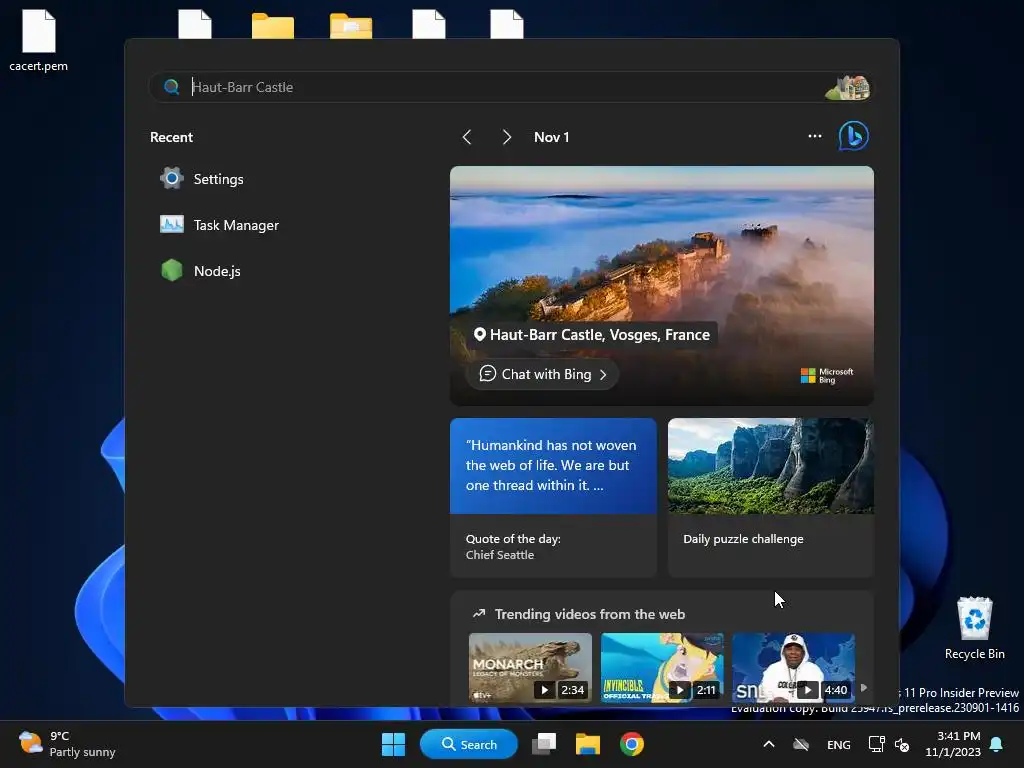
Task: Play the Invincible official trailer video
Action: coord(662,668)
